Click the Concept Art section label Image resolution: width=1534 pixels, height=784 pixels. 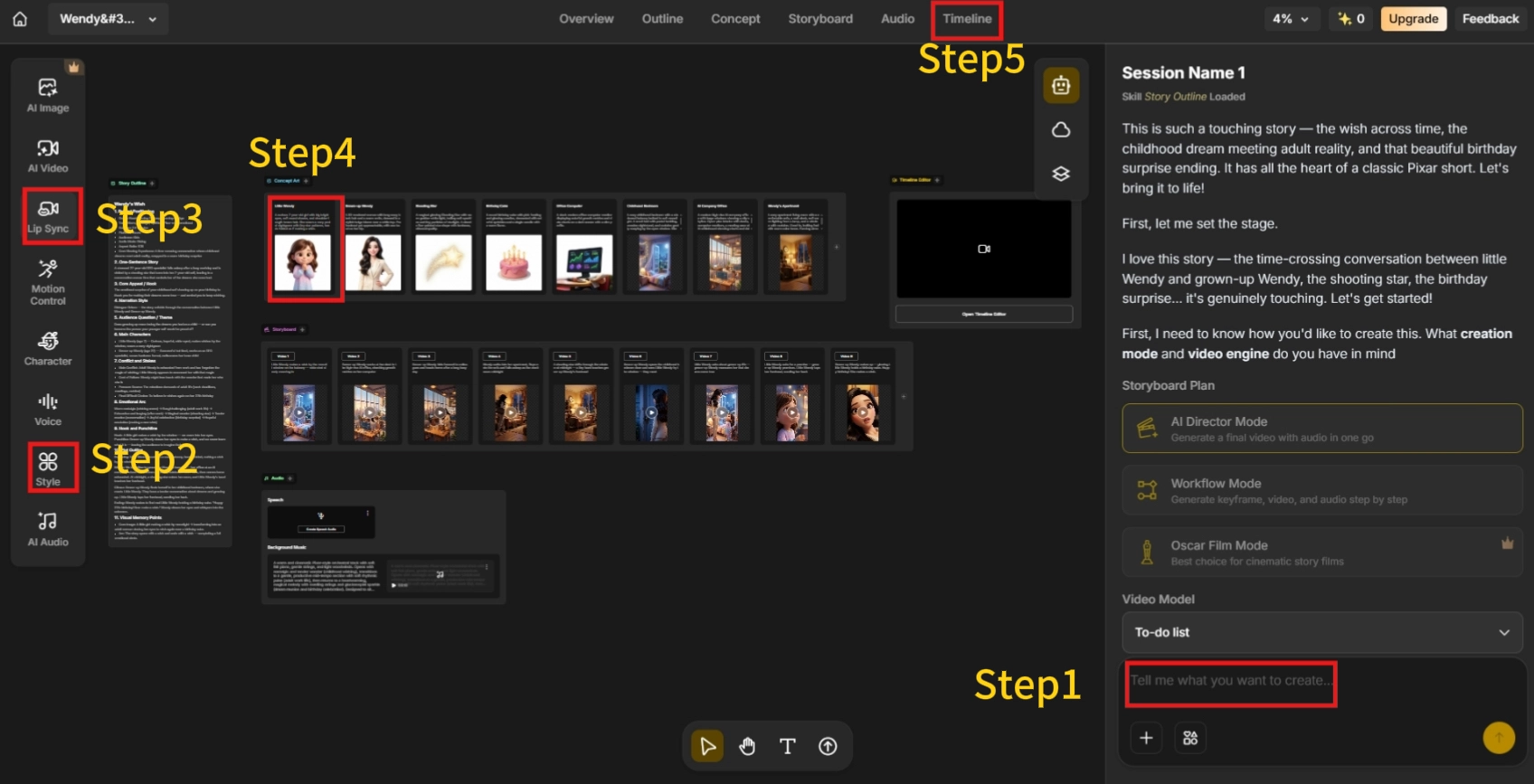(x=286, y=181)
